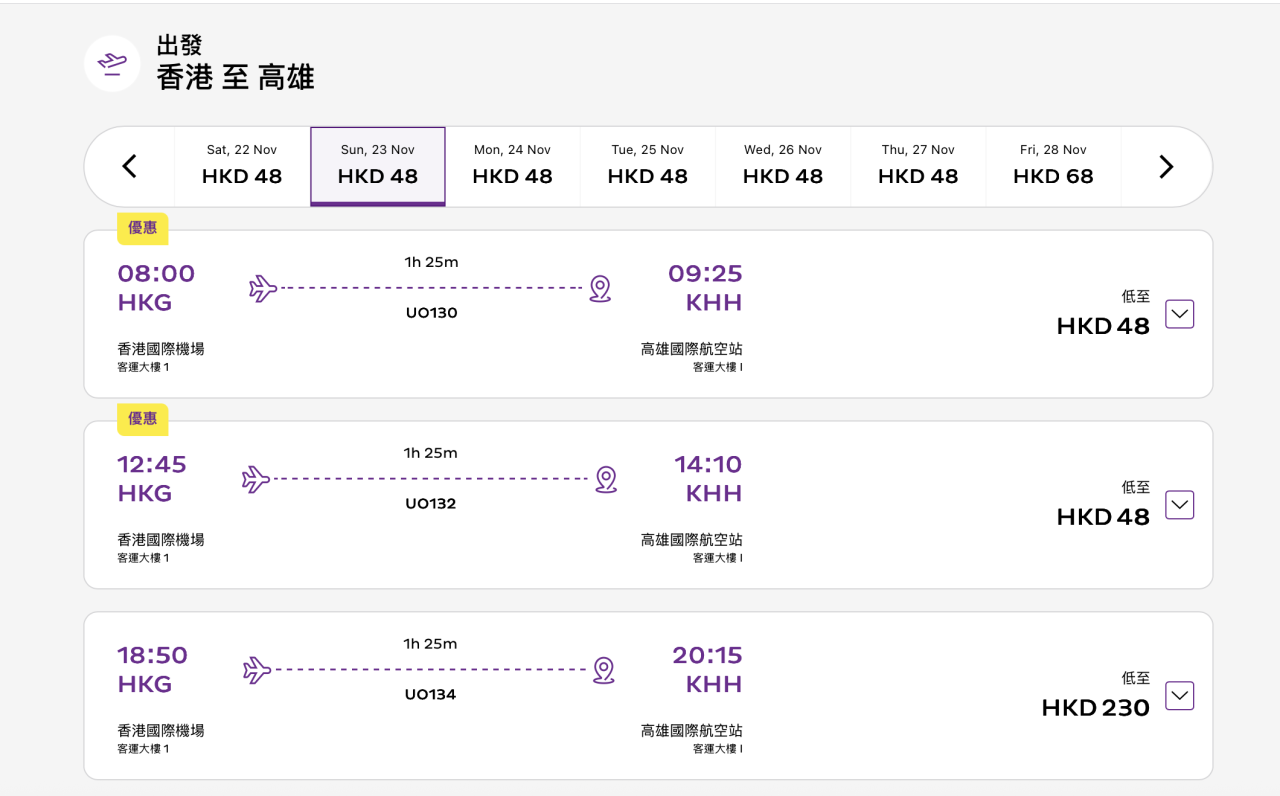Choose Tue, 25 Nov date tab

[648, 165]
